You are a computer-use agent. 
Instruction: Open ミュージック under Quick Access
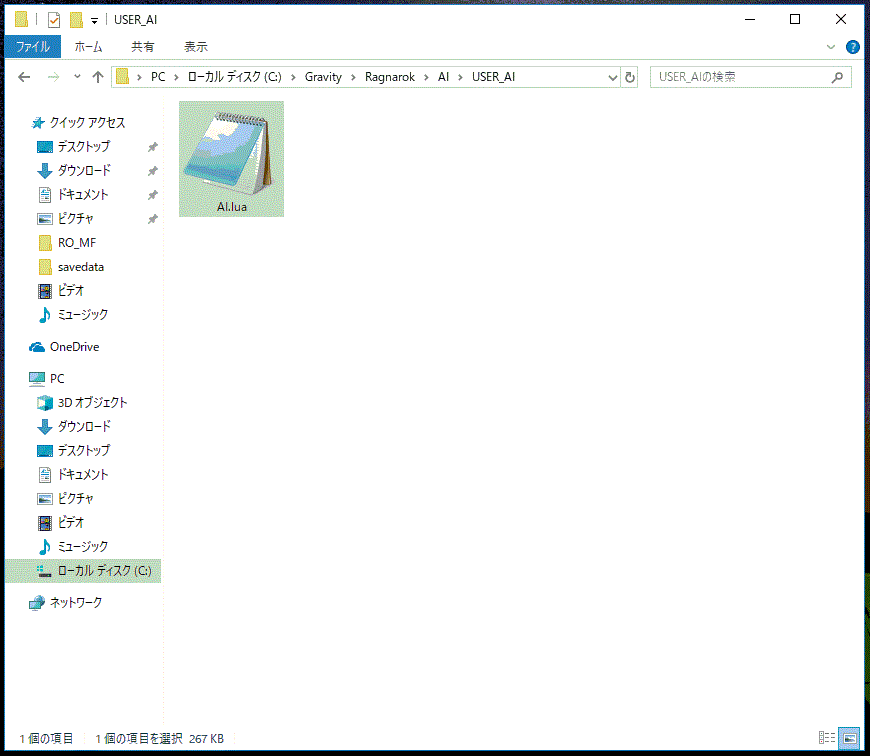(83, 314)
